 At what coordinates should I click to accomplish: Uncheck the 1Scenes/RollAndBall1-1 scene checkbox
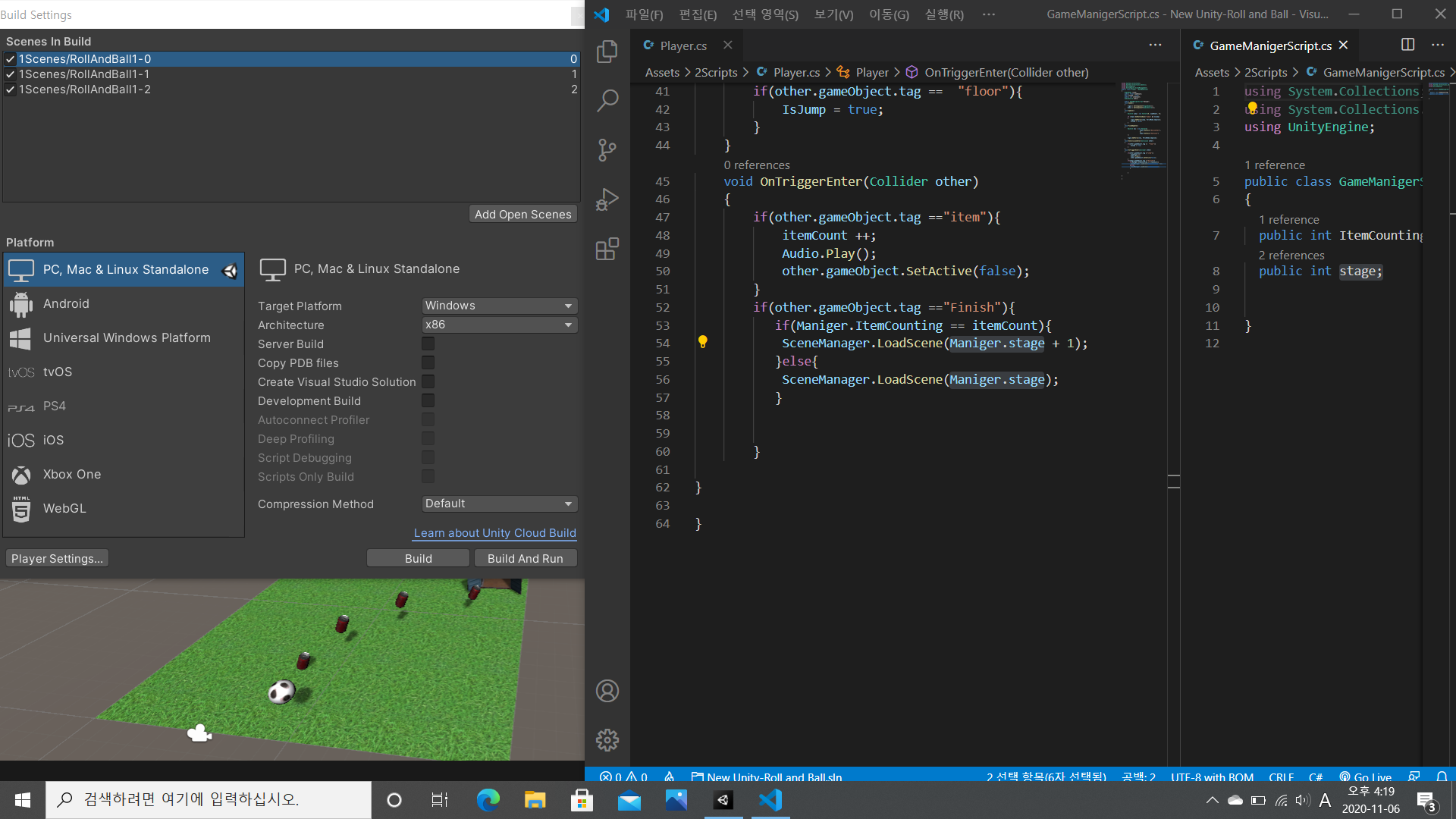click(x=11, y=74)
